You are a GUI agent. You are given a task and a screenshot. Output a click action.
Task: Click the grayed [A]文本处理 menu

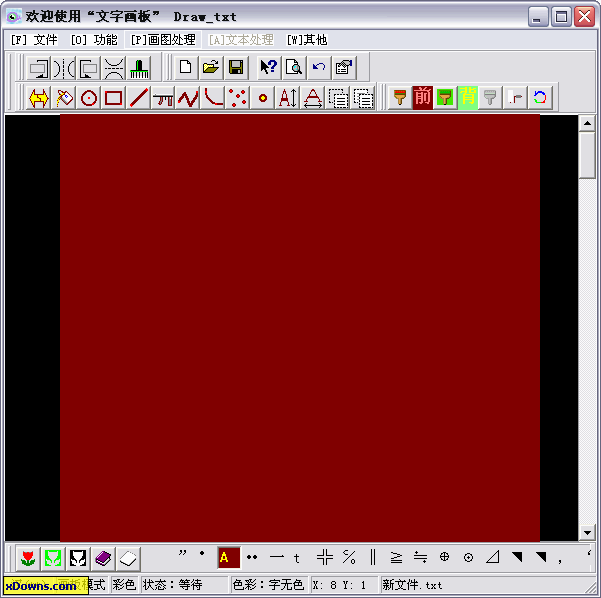[x=241, y=40]
